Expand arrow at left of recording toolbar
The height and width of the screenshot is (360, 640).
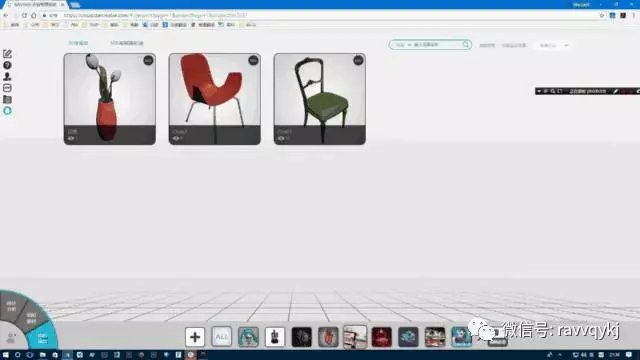[539, 91]
